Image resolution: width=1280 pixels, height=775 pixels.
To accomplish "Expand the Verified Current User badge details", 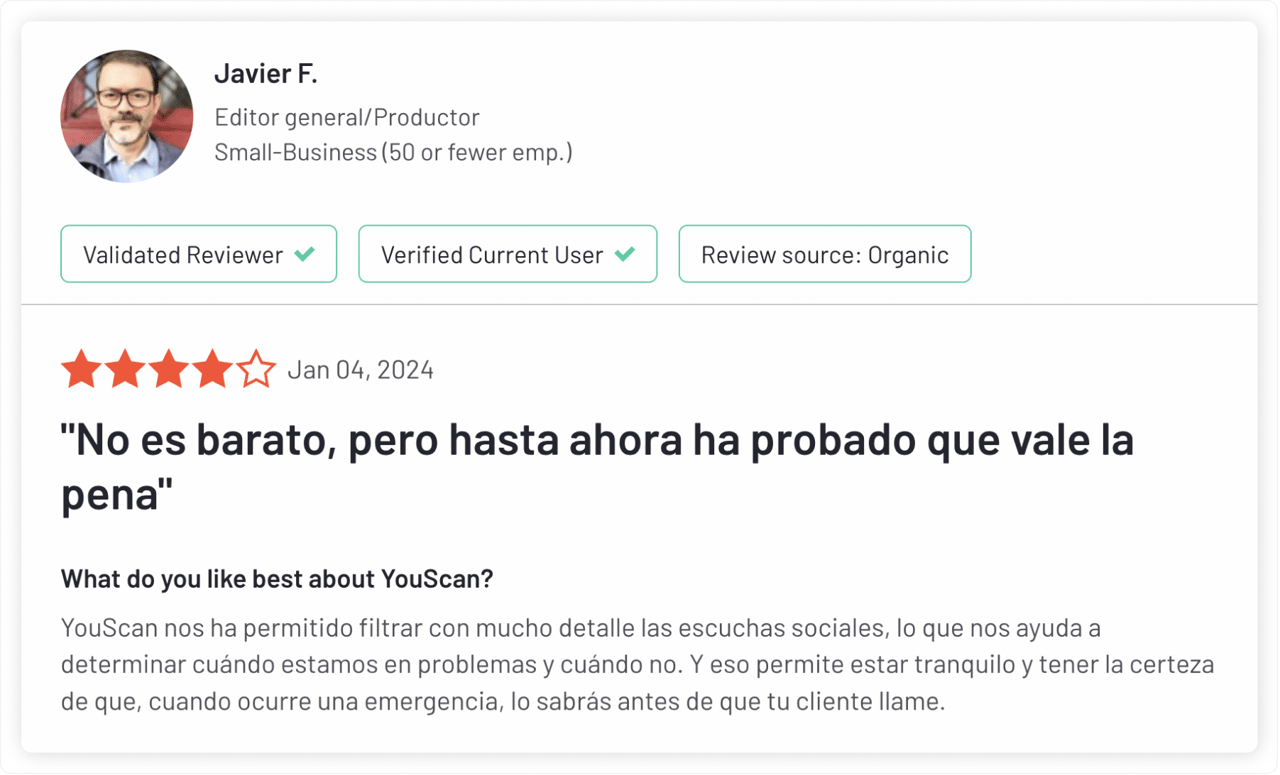I will [507, 254].
